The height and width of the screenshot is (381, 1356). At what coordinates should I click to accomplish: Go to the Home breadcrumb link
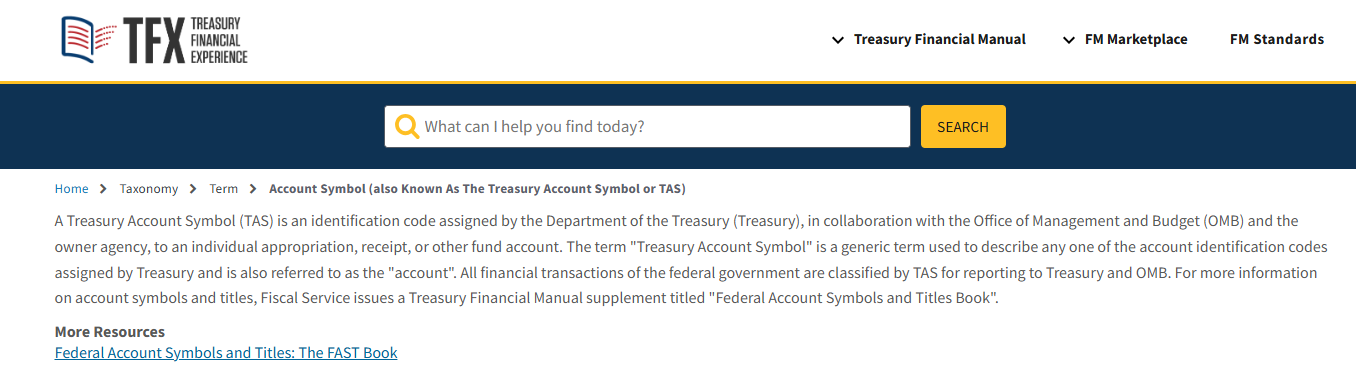71,189
